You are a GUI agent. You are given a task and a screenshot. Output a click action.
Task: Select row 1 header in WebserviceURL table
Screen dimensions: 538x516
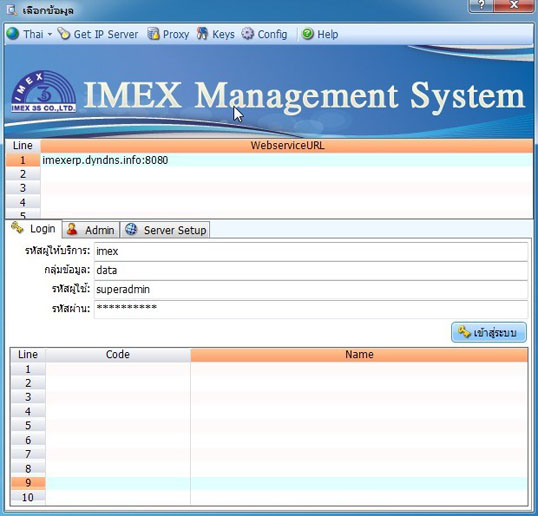pos(23,160)
